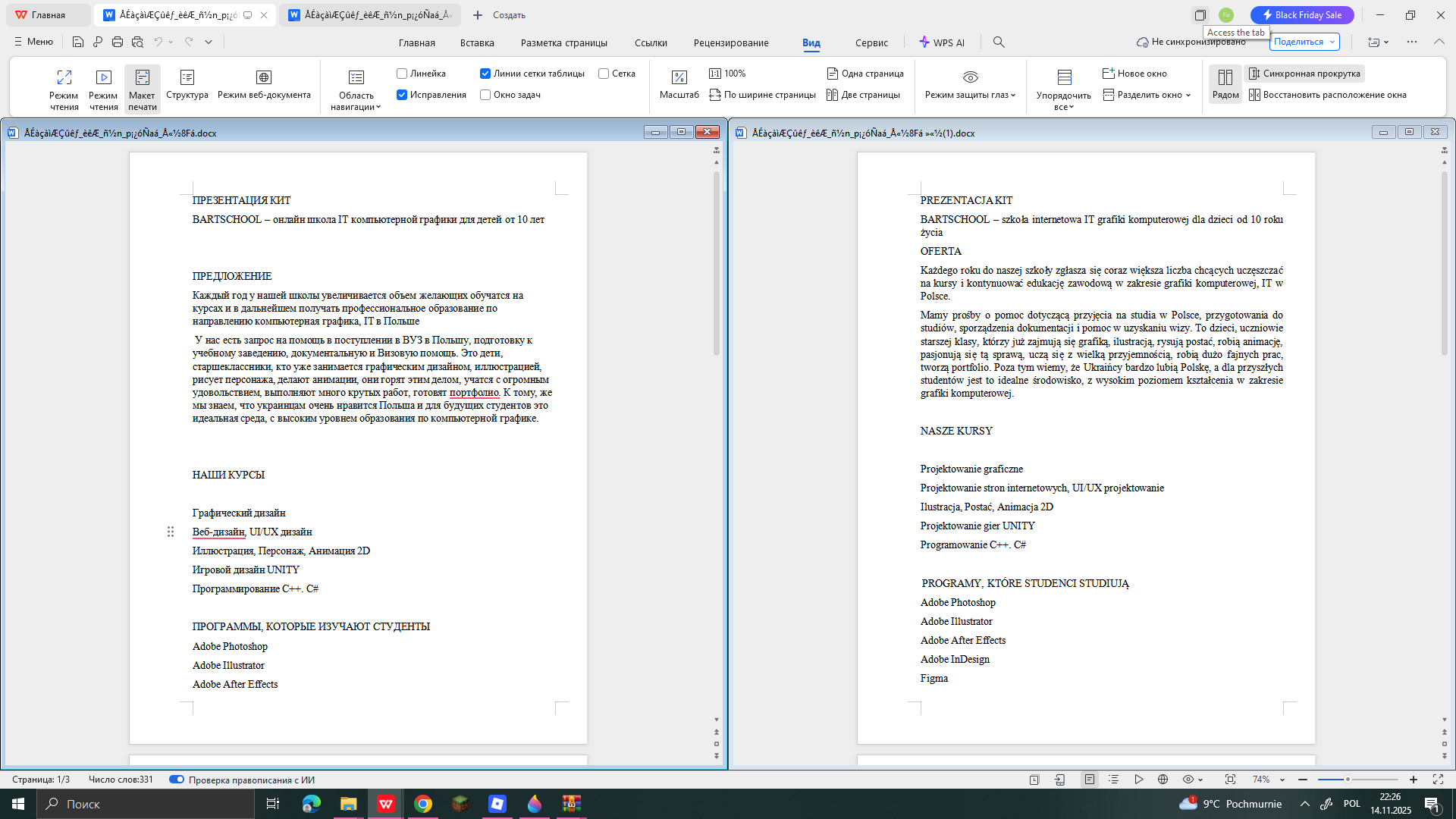Click the Print icon in the quick access toolbar
The height and width of the screenshot is (819, 1456).
point(118,42)
